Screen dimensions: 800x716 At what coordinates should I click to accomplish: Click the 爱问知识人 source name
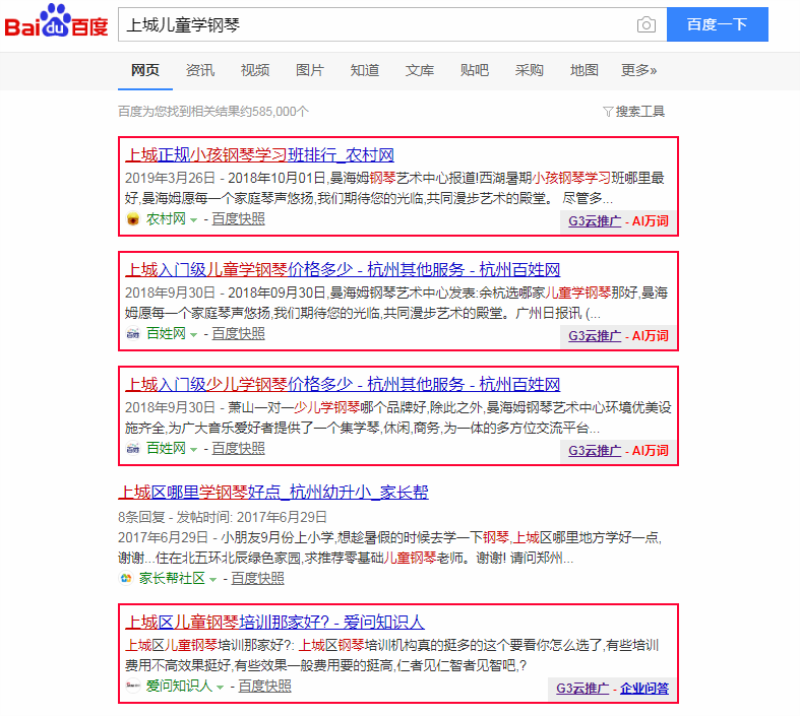[179, 686]
